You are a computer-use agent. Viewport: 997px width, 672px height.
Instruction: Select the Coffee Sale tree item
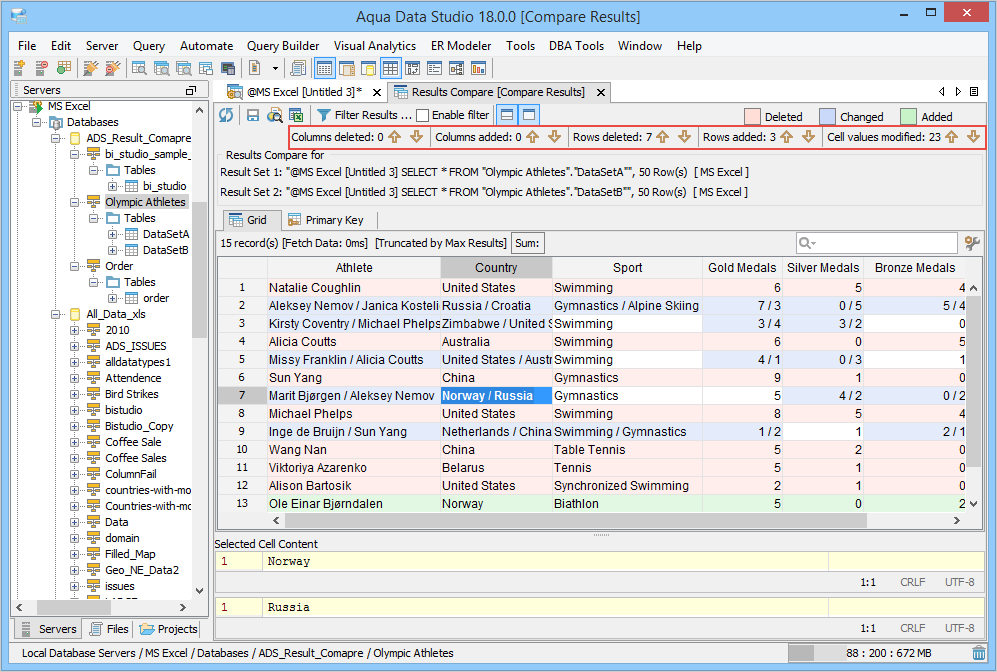point(133,442)
